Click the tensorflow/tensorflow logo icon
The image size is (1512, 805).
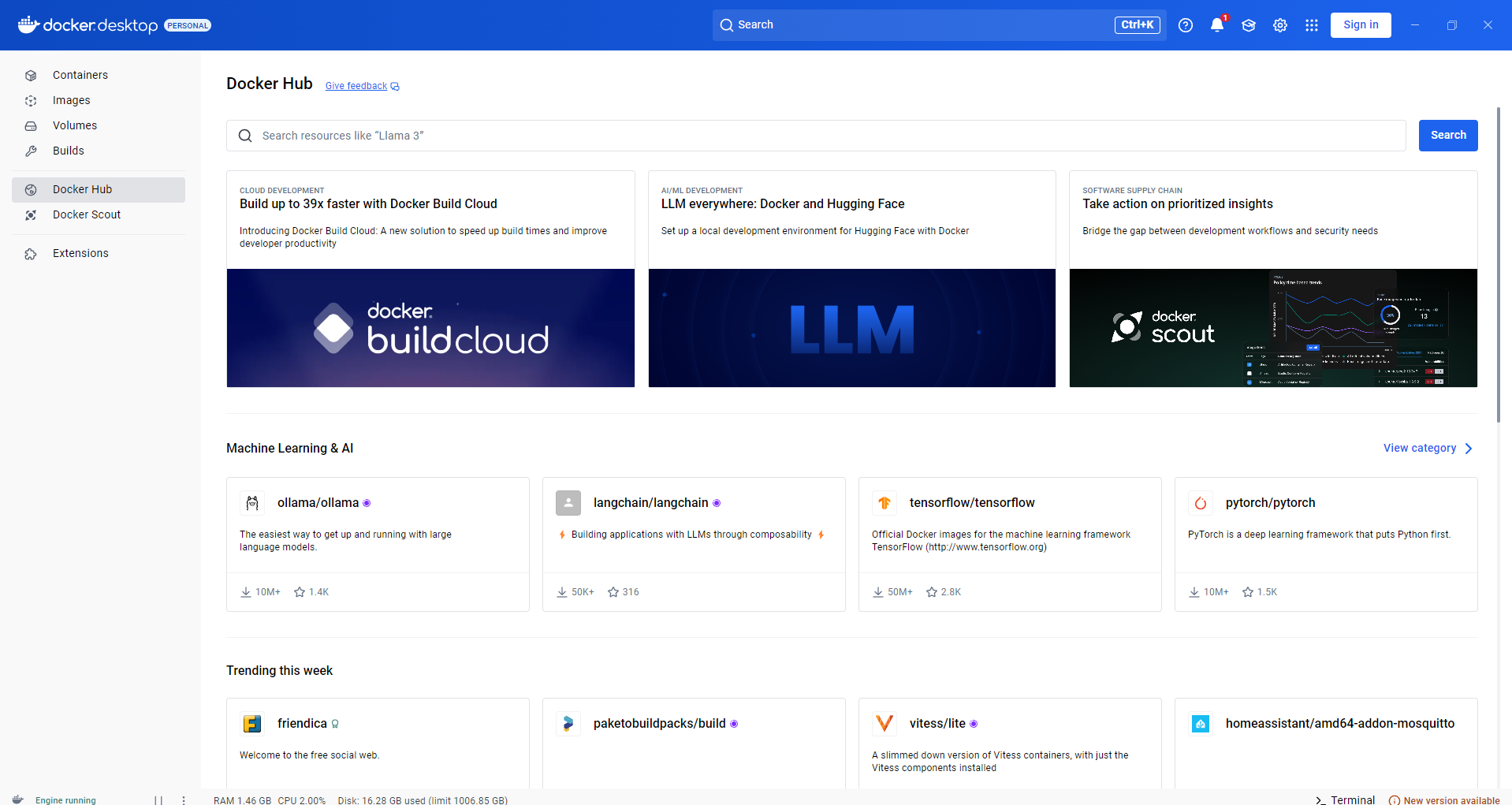[x=884, y=503]
